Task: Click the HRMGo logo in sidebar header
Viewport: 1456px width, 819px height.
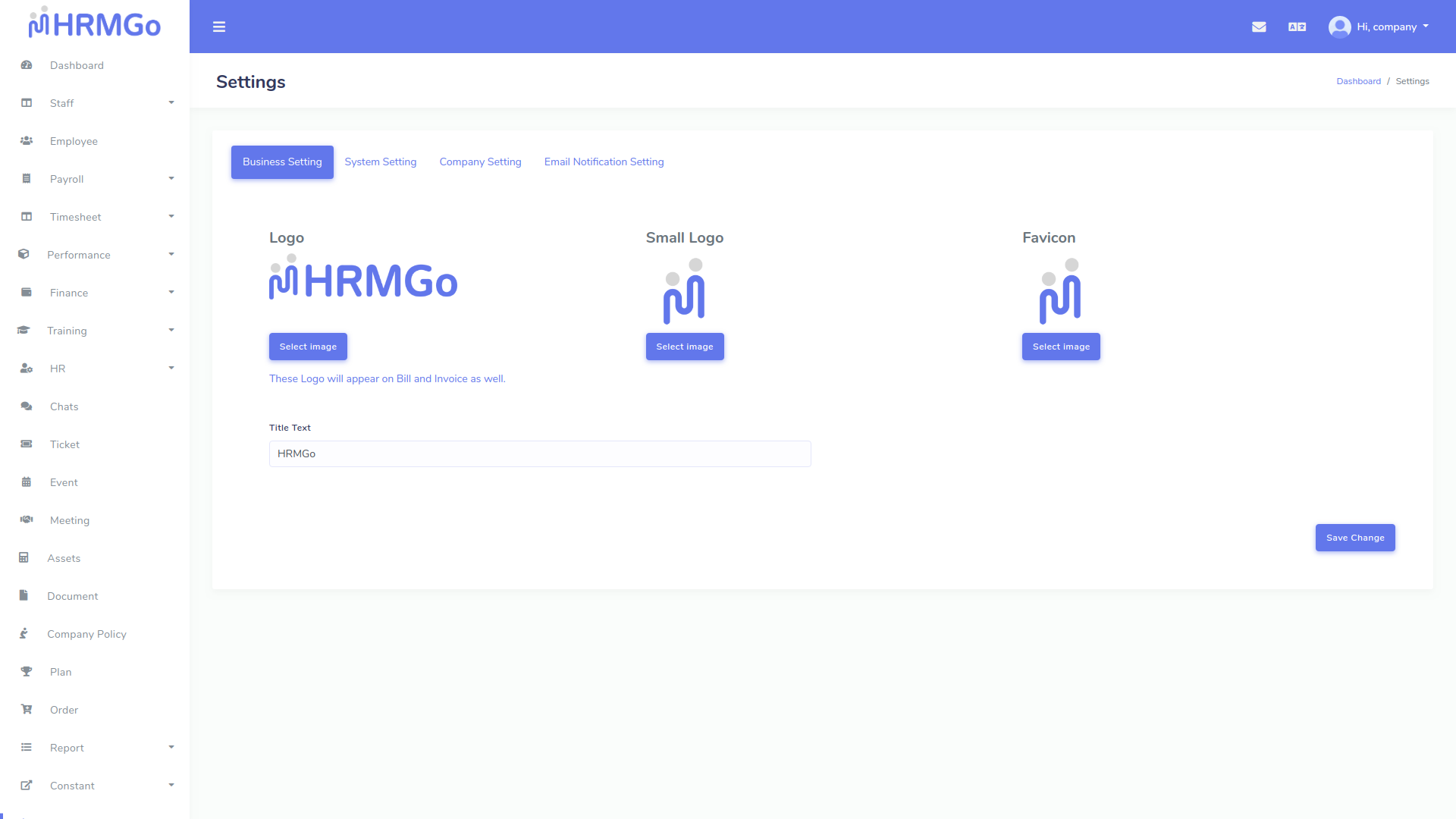Action: [x=95, y=24]
